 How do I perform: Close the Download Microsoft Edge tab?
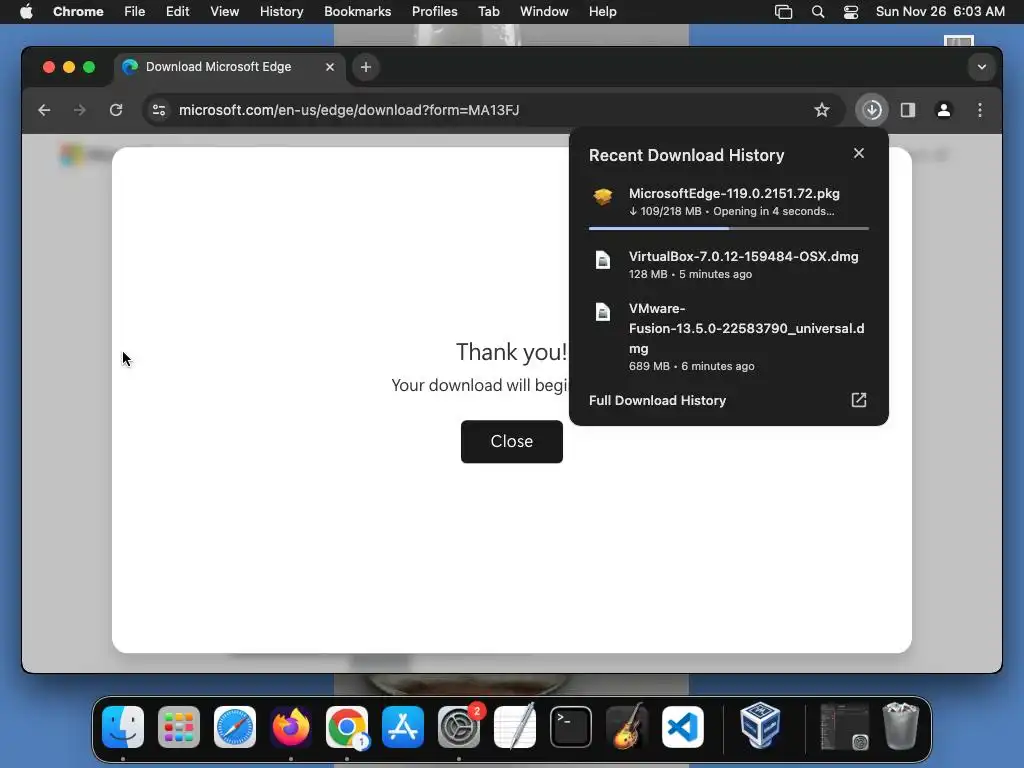[x=330, y=67]
